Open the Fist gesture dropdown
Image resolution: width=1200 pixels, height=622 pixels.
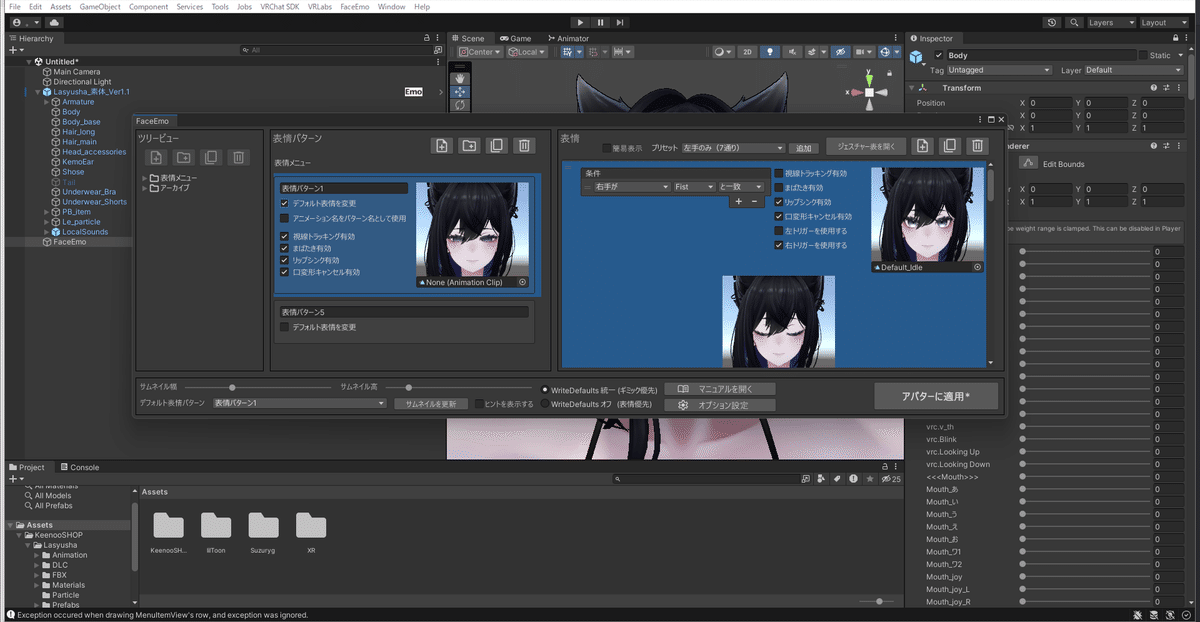click(695, 187)
